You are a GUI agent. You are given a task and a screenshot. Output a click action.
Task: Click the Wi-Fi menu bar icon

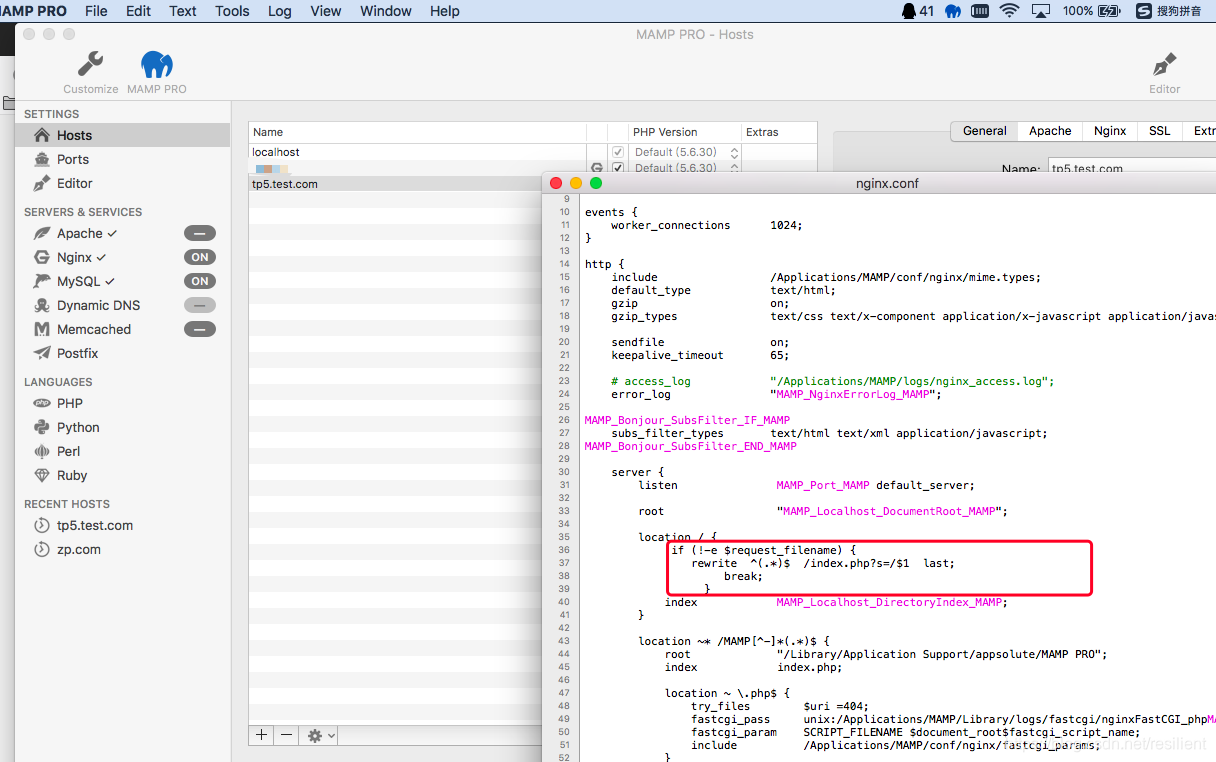(1009, 11)
